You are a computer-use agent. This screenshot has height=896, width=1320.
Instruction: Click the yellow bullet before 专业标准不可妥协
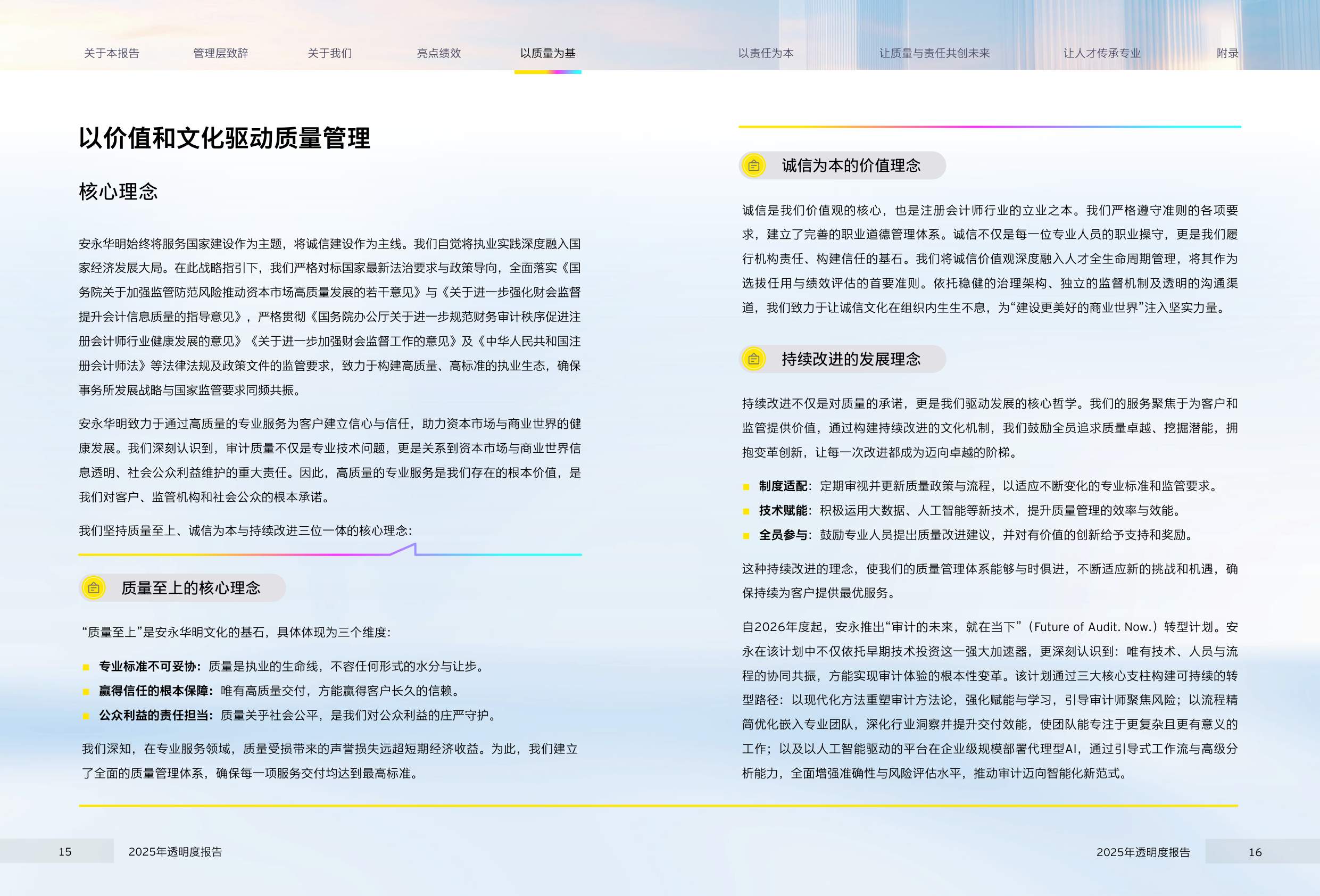point(86,667)
